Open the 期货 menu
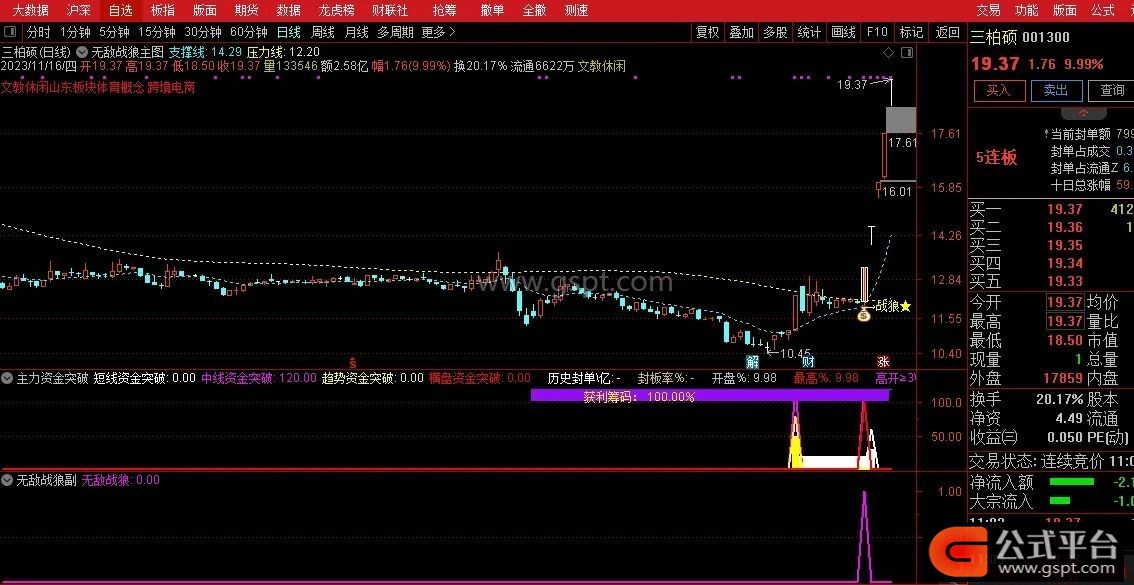 [247, 10]
